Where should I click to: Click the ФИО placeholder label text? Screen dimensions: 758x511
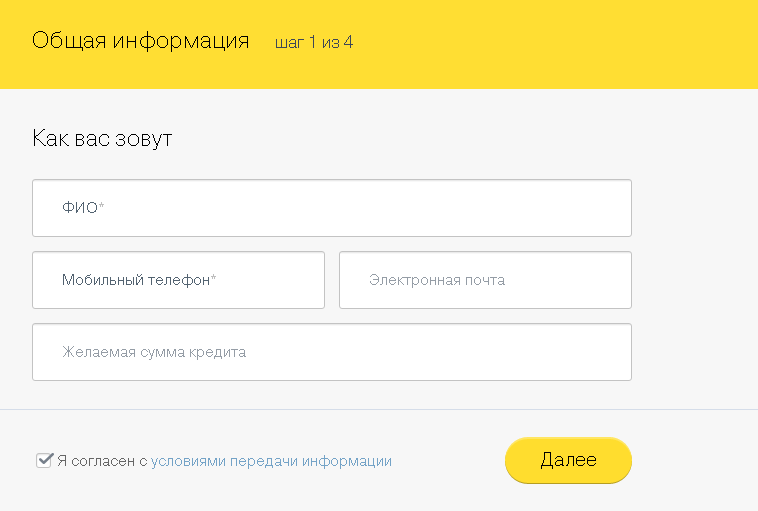(x=79, y=208)
